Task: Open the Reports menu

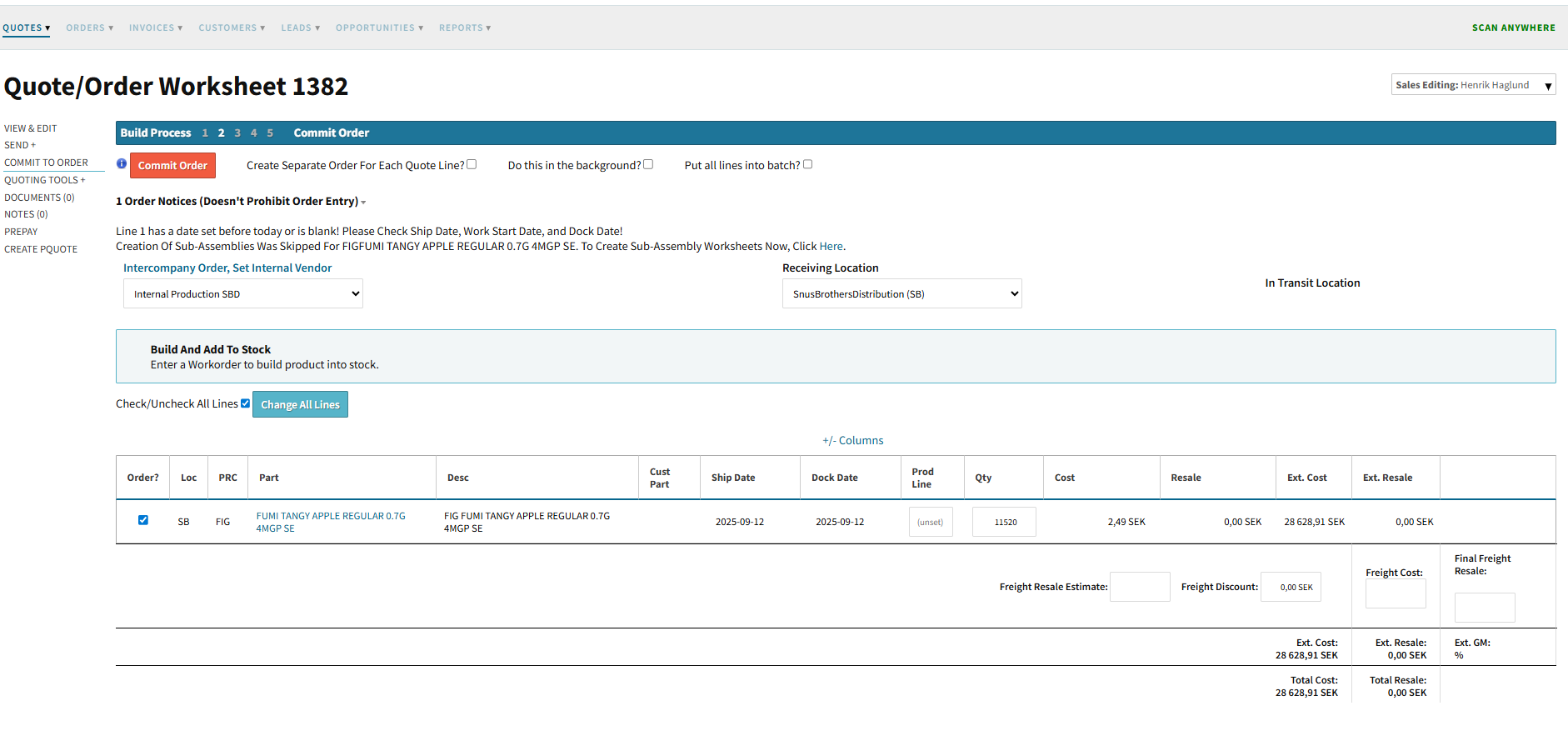Action: [x=464, y=28]
